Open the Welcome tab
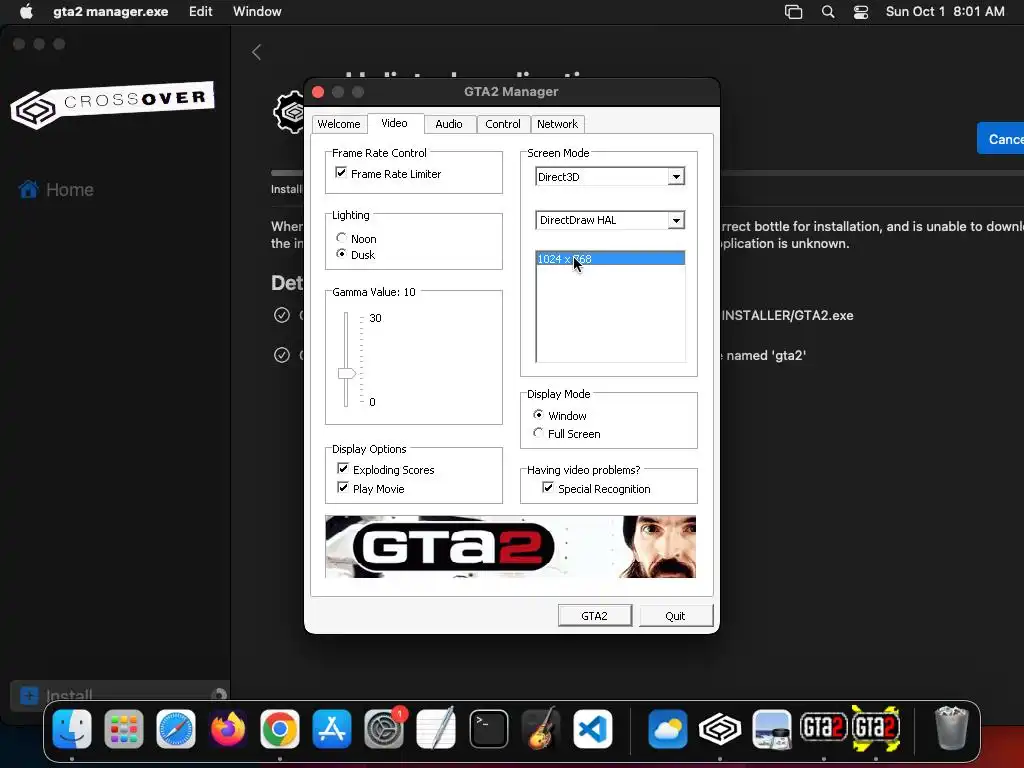Screen dimensions: 1024x768 (x=338, y=124)
